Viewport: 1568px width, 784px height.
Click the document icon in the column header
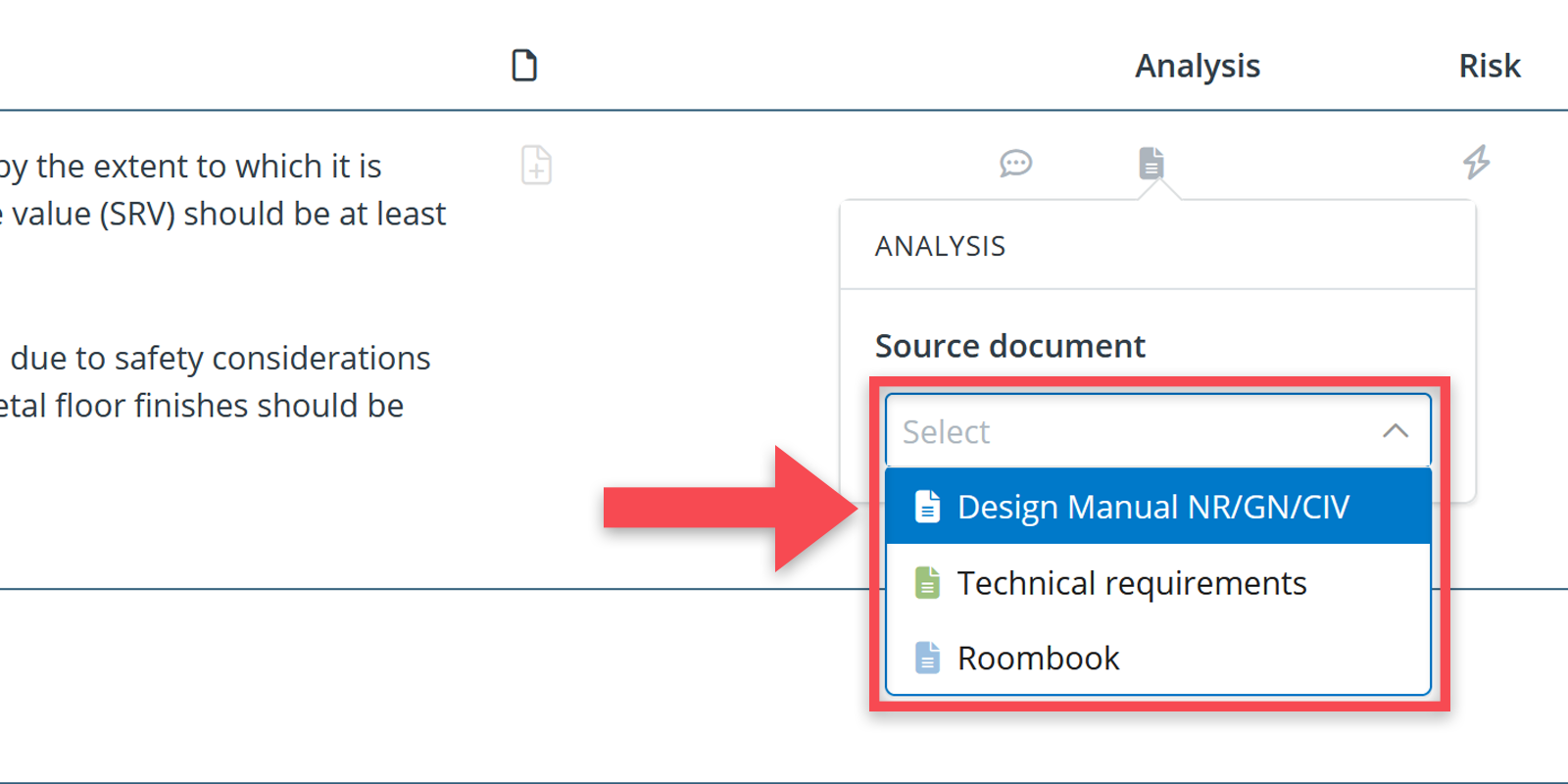524,66
